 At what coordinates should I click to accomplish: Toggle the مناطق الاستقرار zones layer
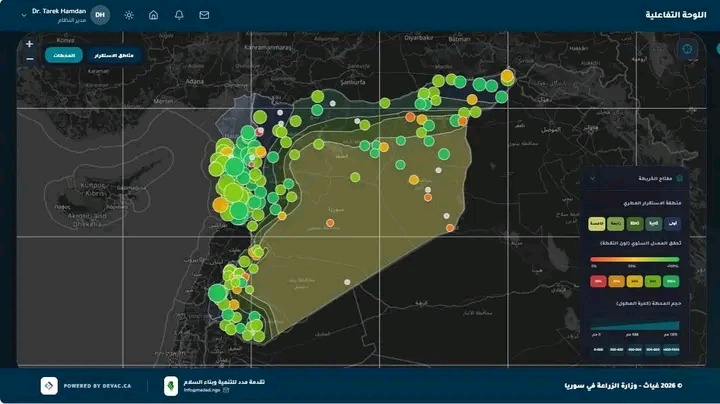113,55
